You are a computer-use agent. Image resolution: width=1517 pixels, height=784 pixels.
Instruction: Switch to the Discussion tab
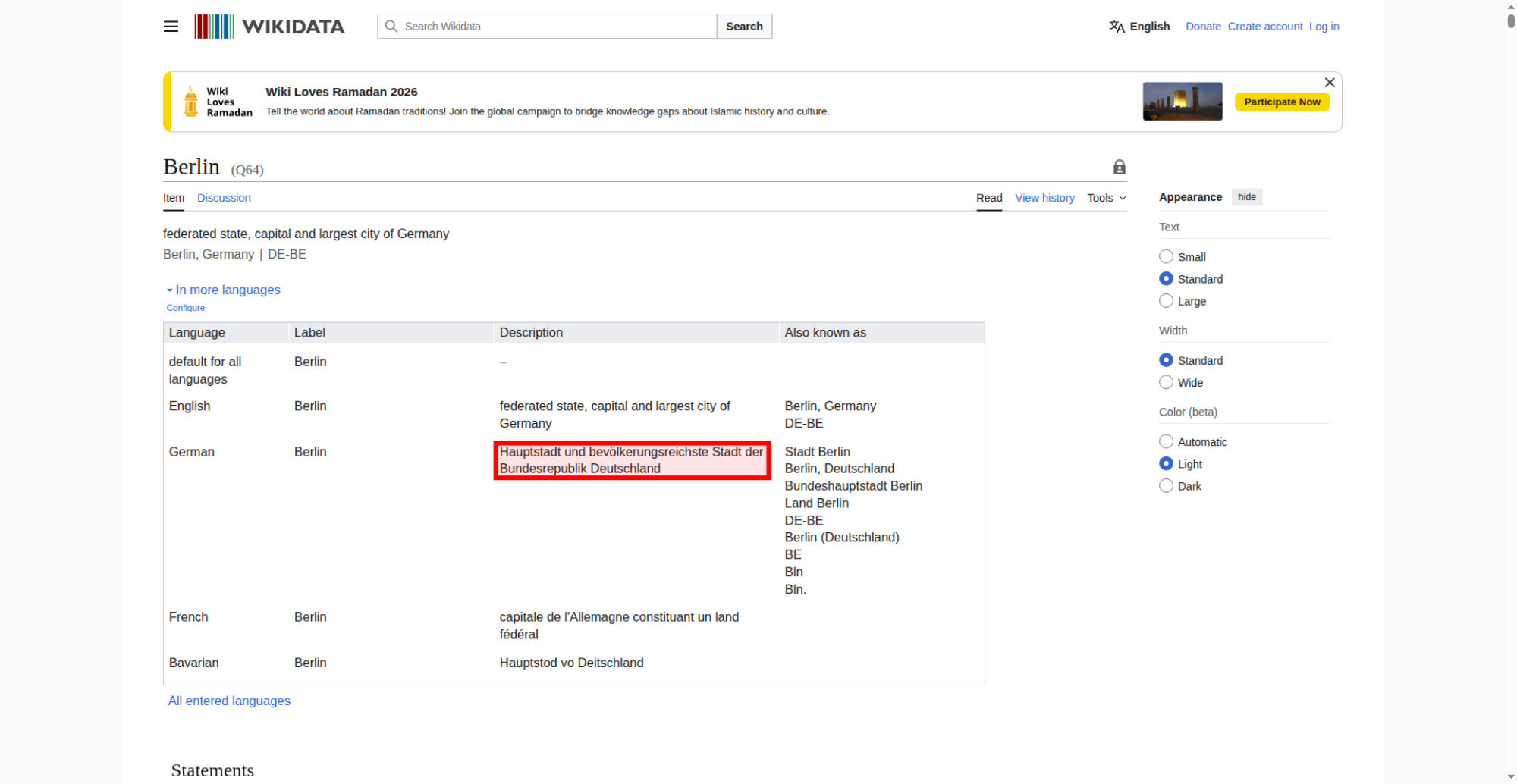coord(224,198)
